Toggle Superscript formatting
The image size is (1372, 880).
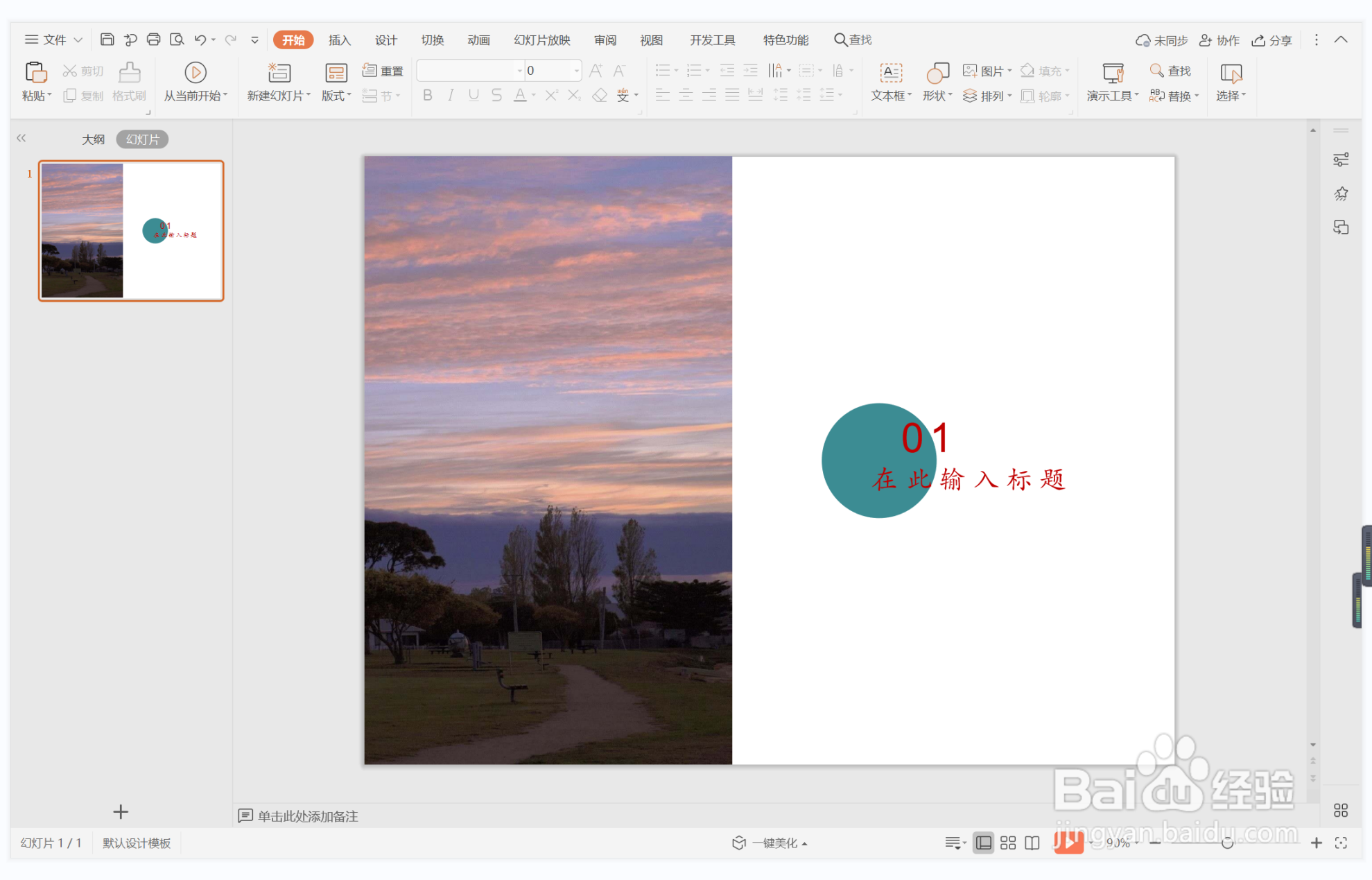click(551, 96)
